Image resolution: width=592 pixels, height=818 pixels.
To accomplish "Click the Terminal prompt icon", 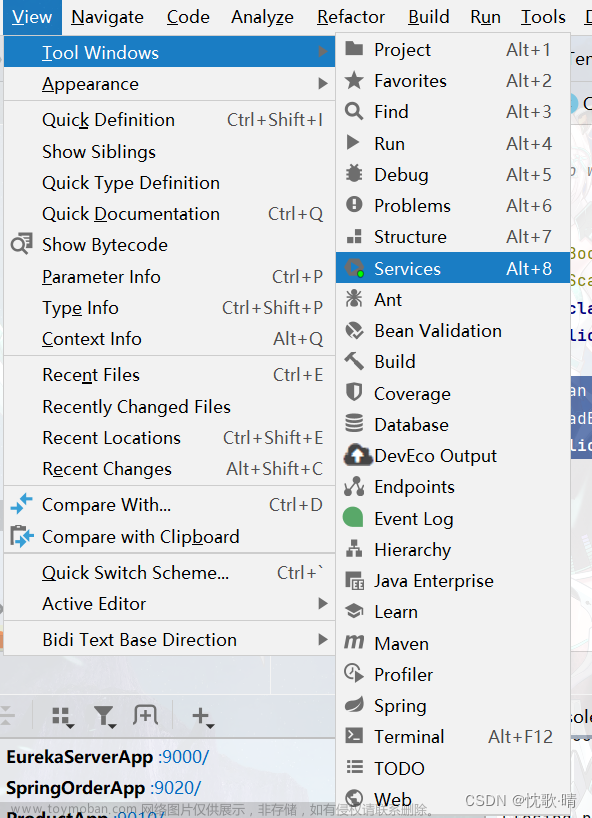I will pyautogui.click(x=354, y=736).
